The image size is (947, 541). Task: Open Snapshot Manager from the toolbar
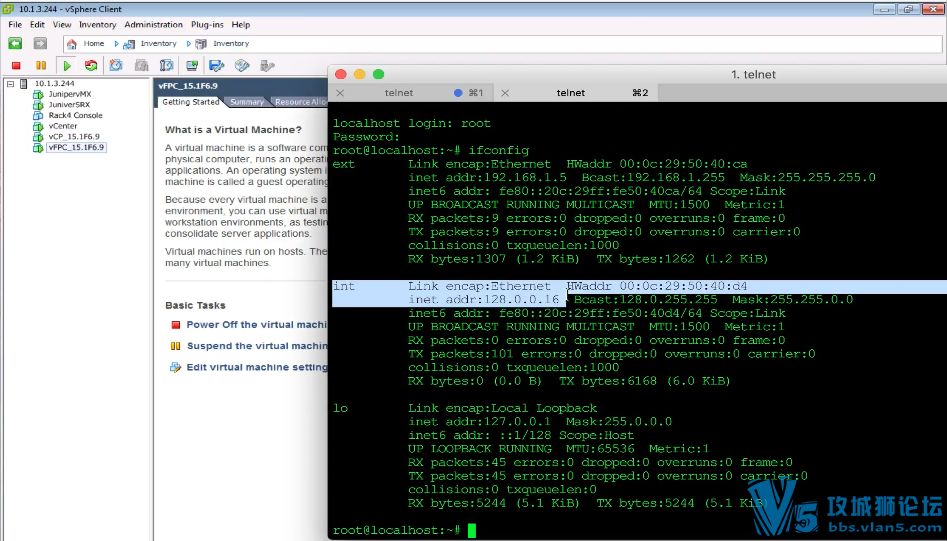pyautogui.click(x=167, y=65)
